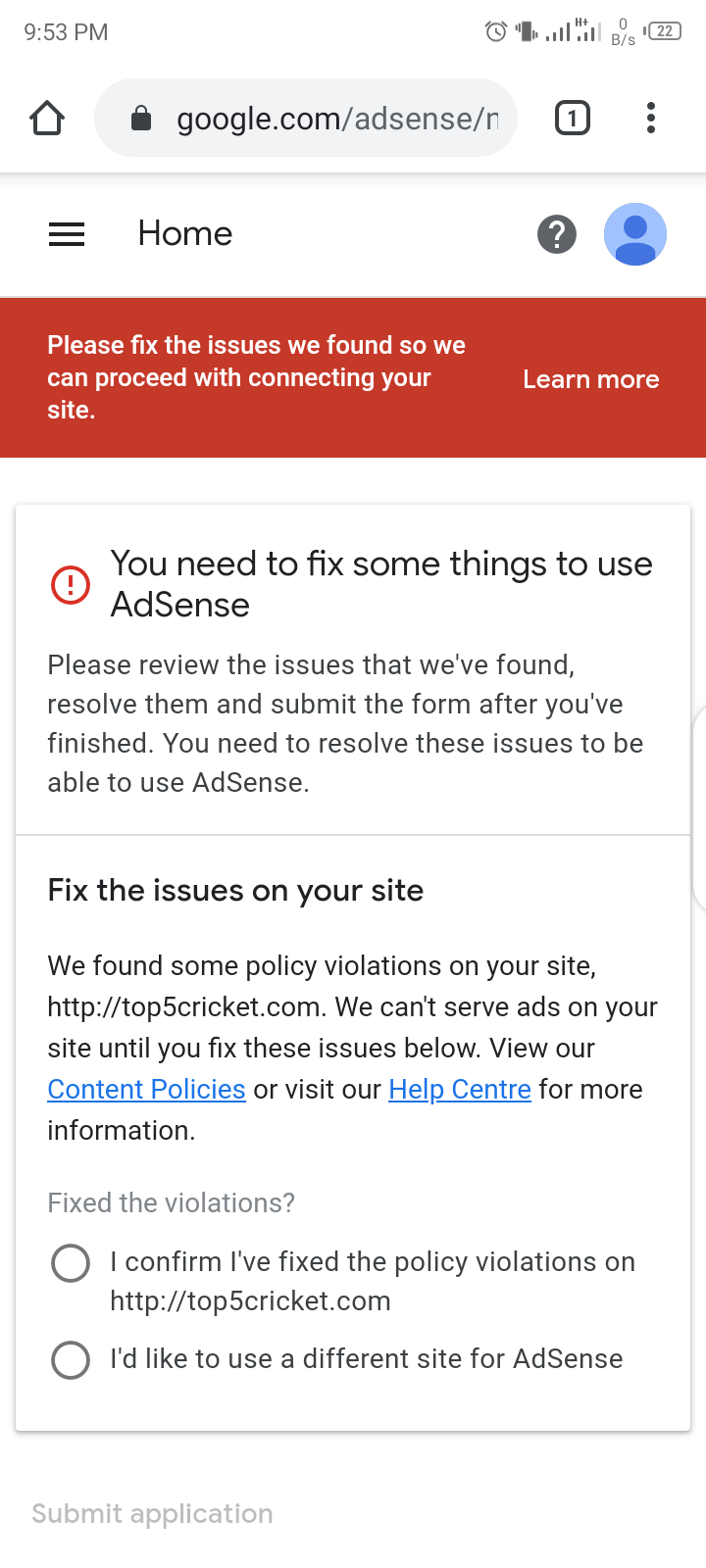Viewport: 706px width, 1568px height.
Task: Tap the red warning banner message text
Action: (256, 377)
